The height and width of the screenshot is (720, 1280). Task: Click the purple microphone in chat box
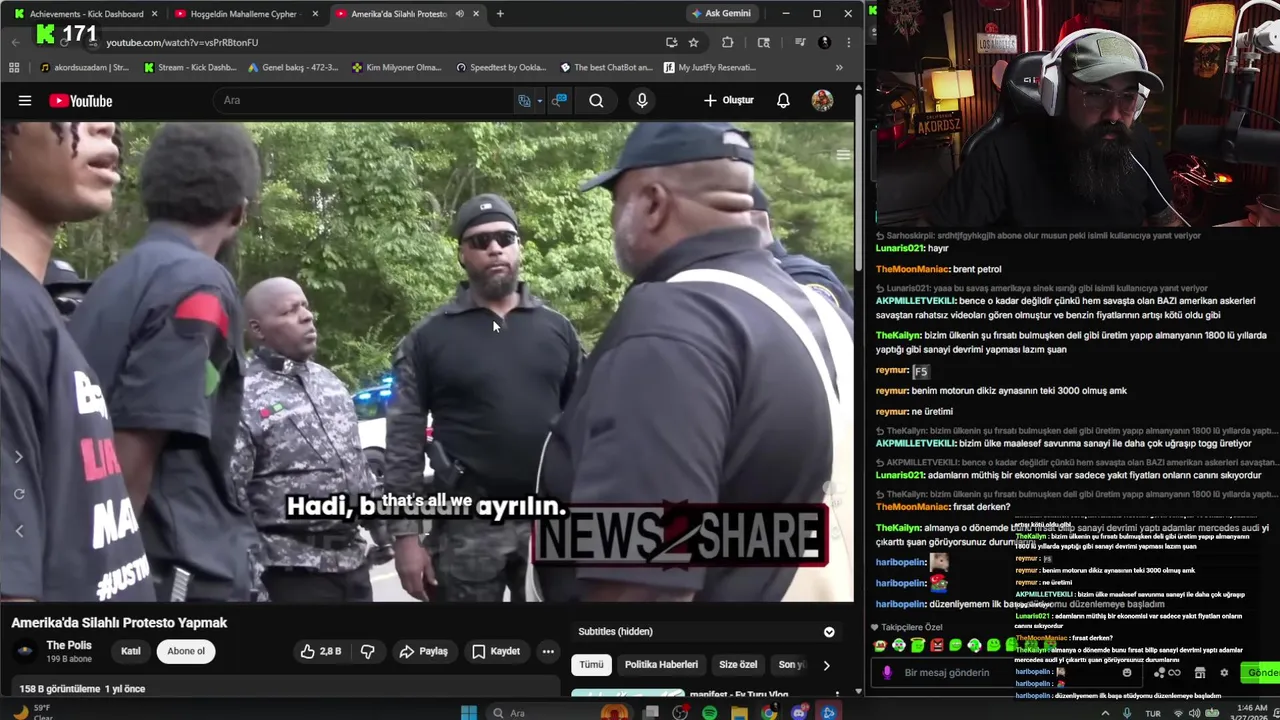[x=886, y=672]
